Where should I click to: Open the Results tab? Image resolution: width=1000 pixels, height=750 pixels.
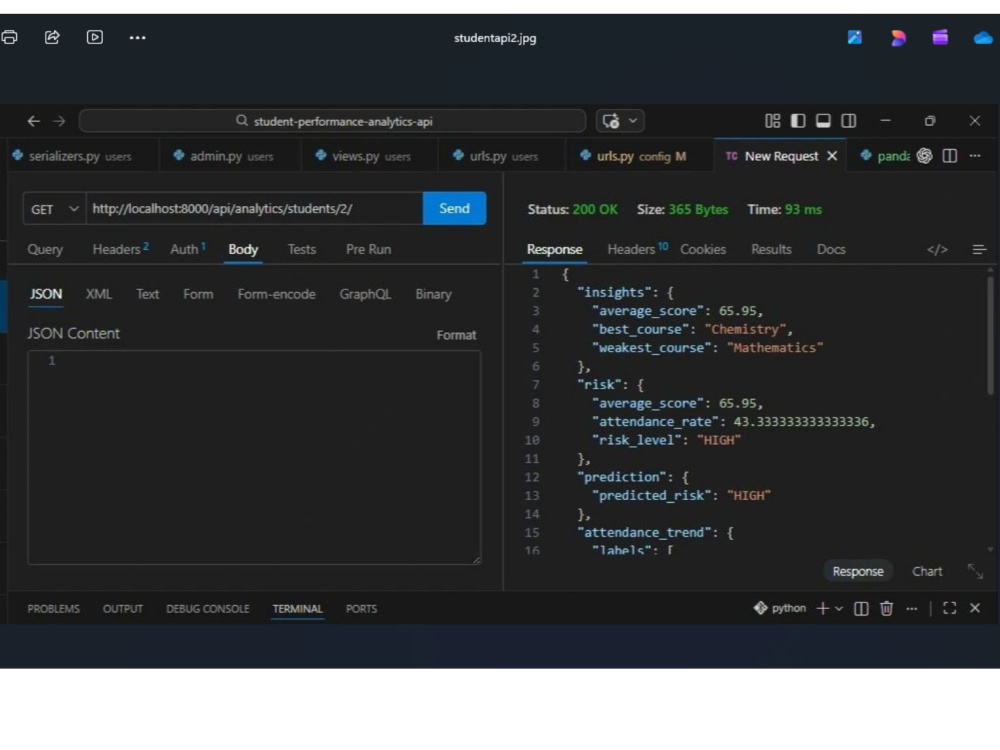pos(771,249)
